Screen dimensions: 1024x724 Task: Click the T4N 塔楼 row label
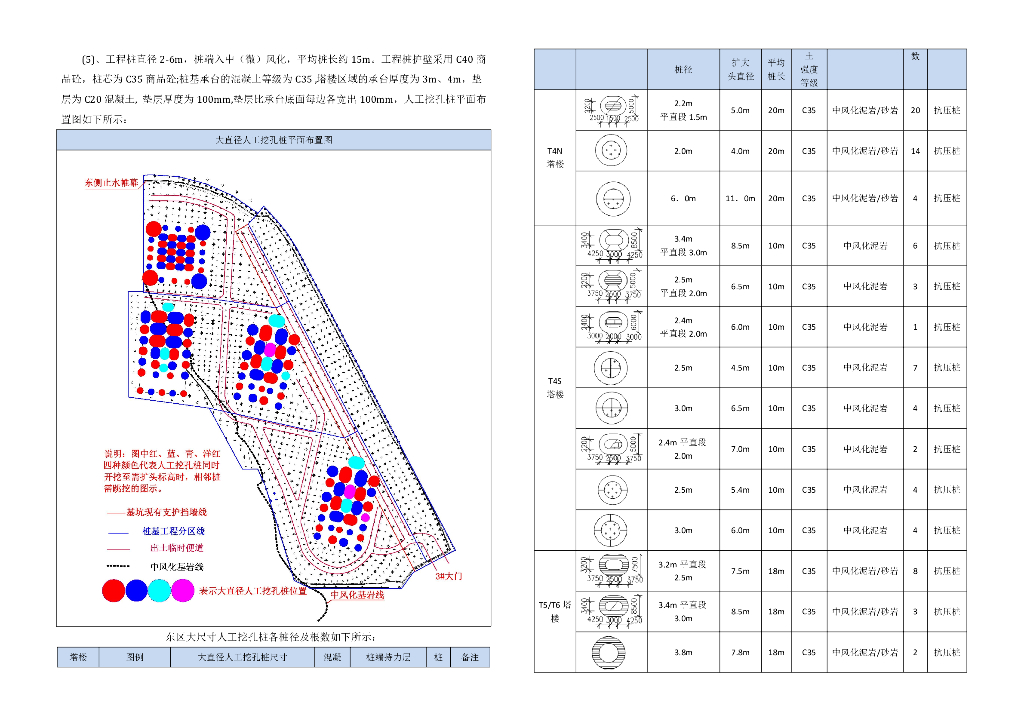click(555, 157)
